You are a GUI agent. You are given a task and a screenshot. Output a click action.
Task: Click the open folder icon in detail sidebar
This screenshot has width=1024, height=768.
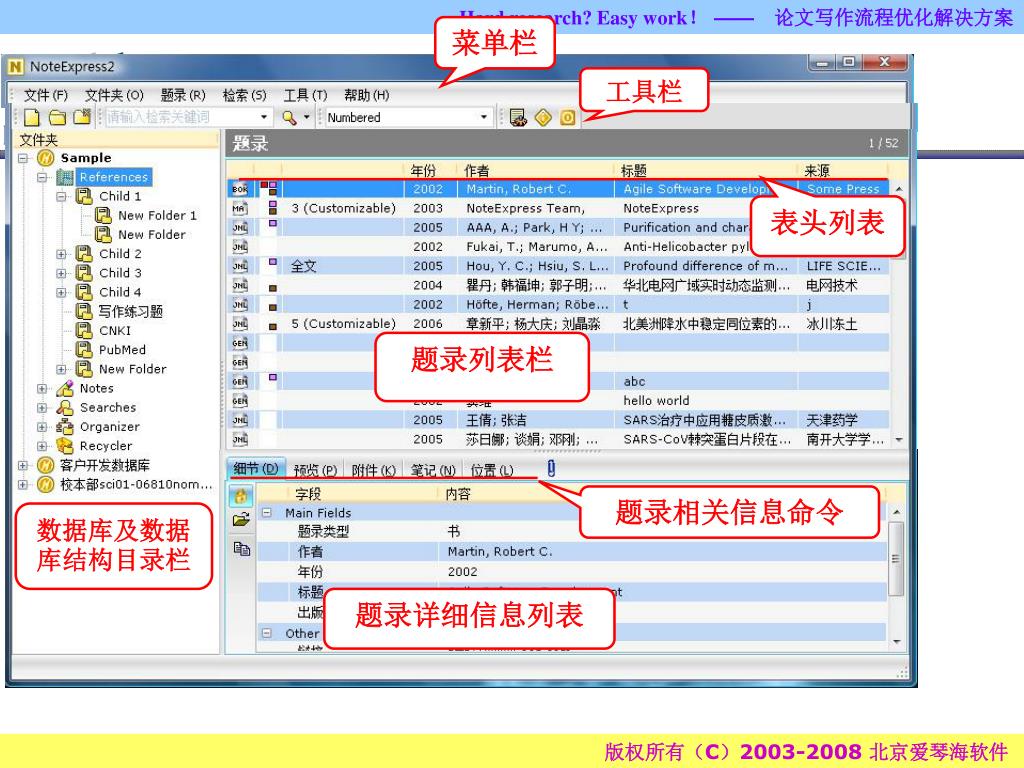(x=241, y=520)
